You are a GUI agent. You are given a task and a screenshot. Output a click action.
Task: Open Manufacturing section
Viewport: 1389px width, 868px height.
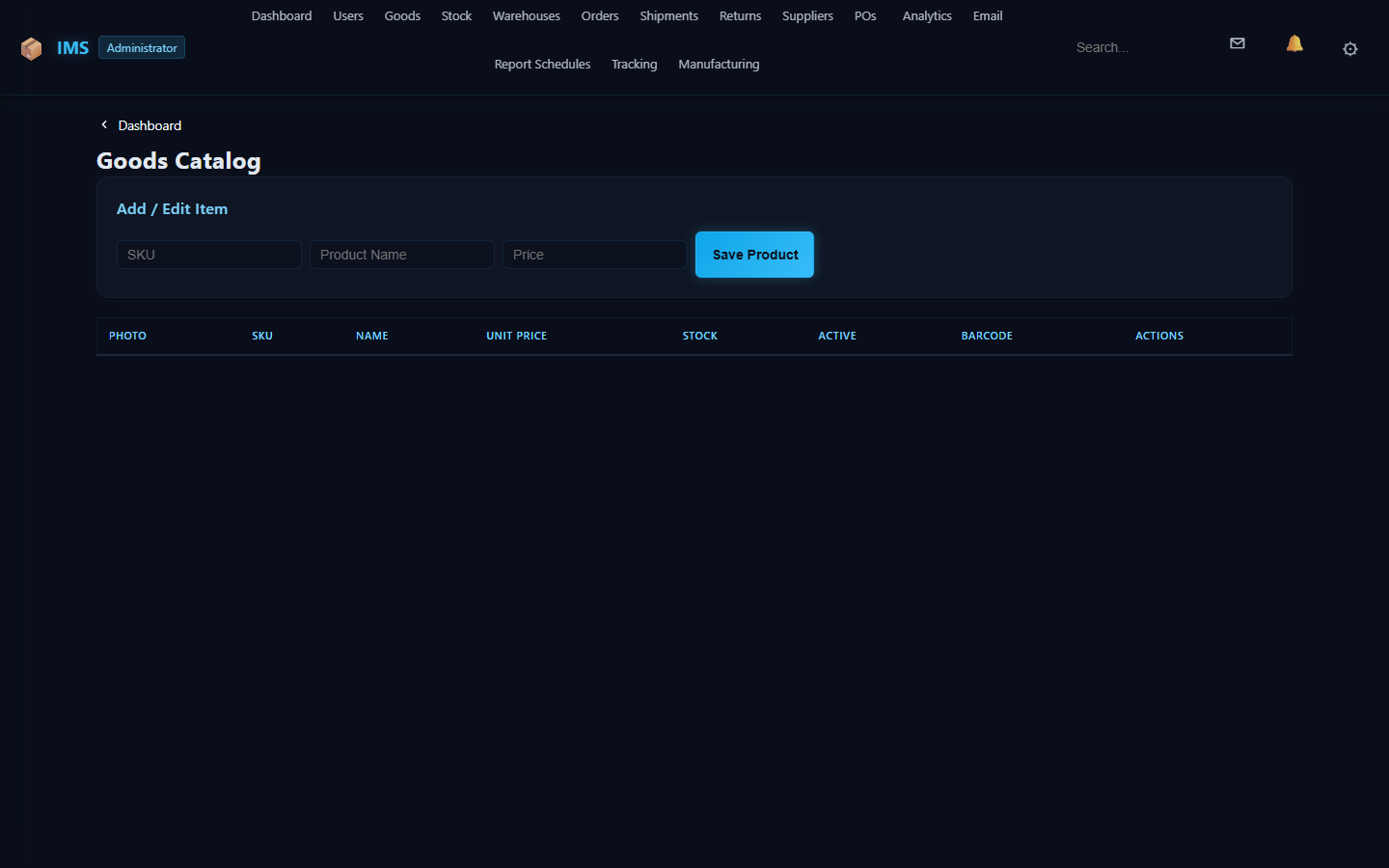click(719, 65)
